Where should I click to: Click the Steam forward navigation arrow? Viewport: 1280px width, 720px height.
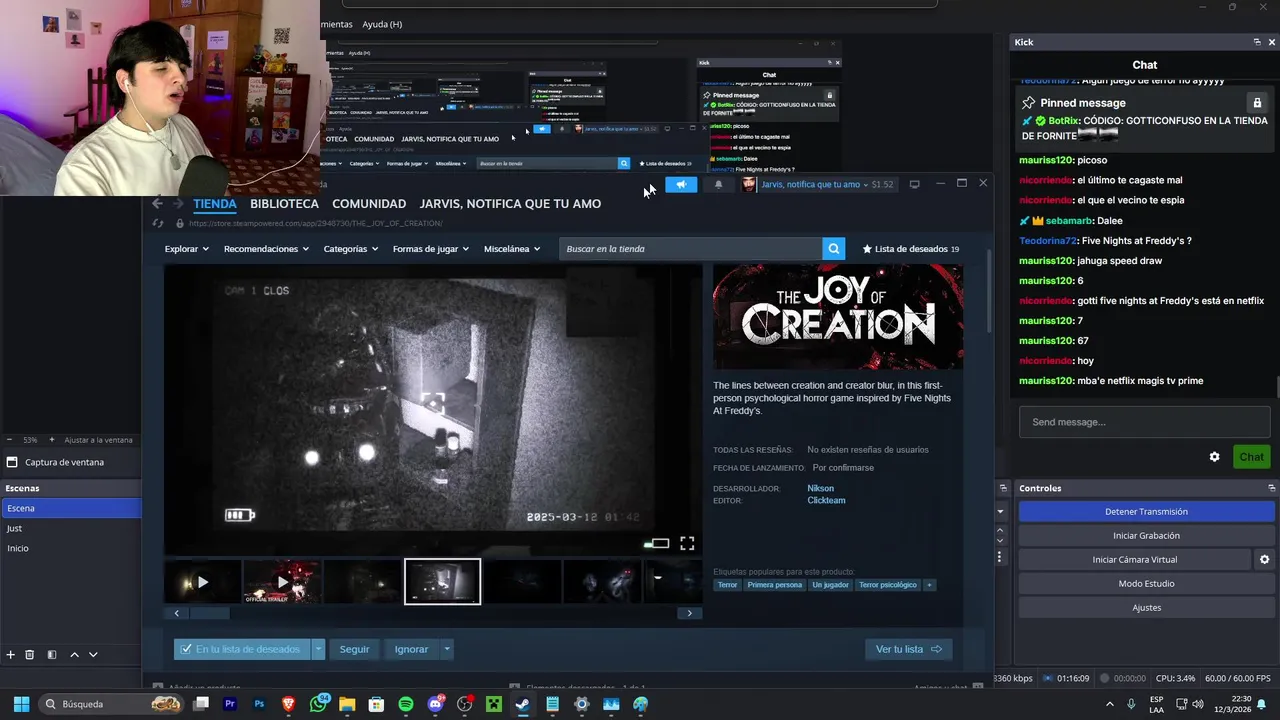coord(178,203)
